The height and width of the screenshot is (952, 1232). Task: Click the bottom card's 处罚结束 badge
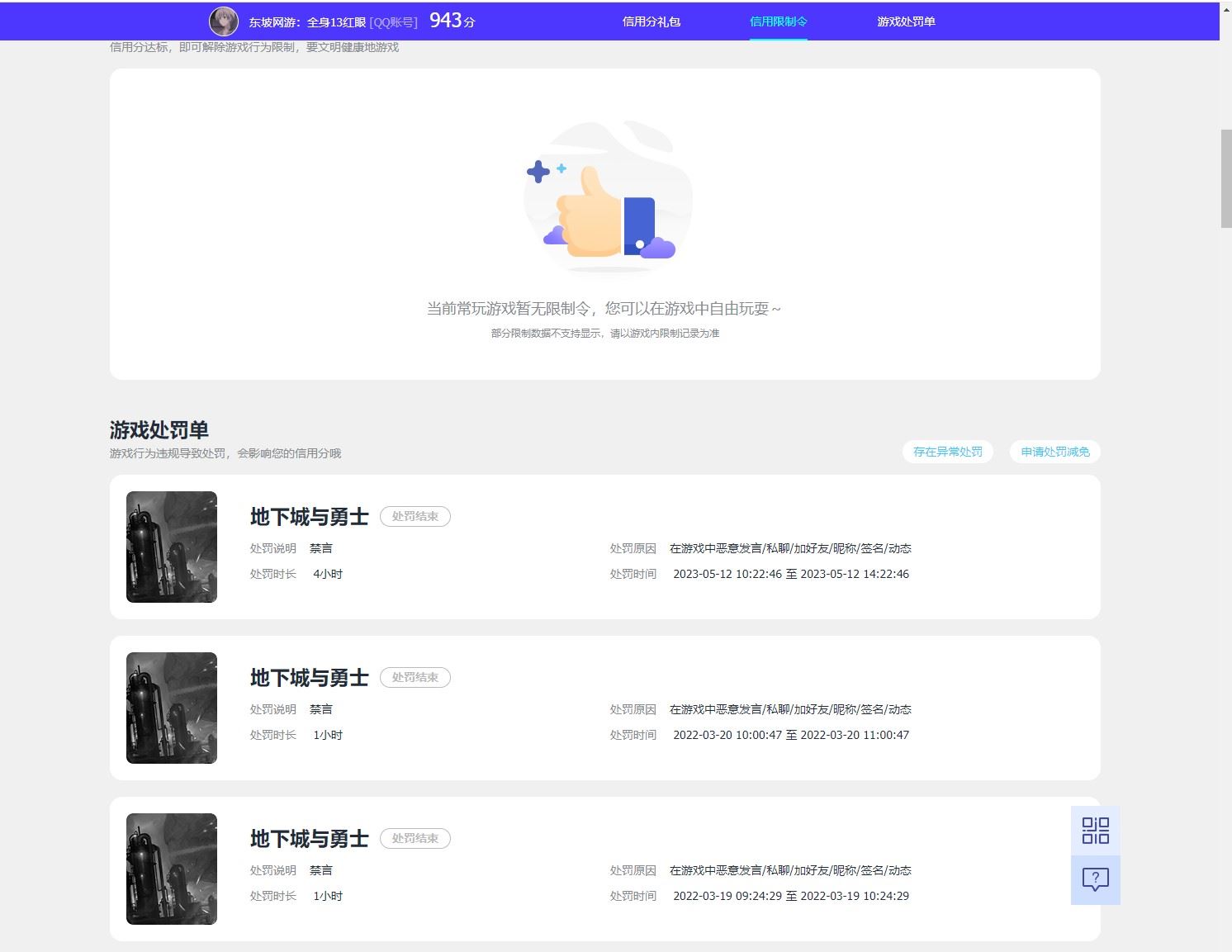[x=415, y=838]
